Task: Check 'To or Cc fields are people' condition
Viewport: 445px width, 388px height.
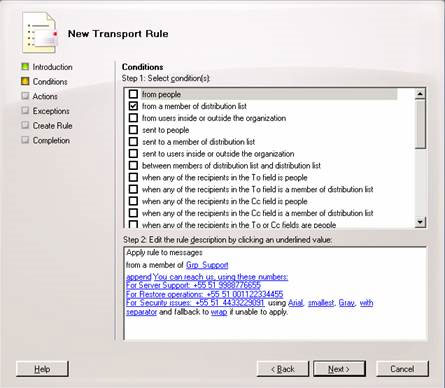Action: [133, 224]
